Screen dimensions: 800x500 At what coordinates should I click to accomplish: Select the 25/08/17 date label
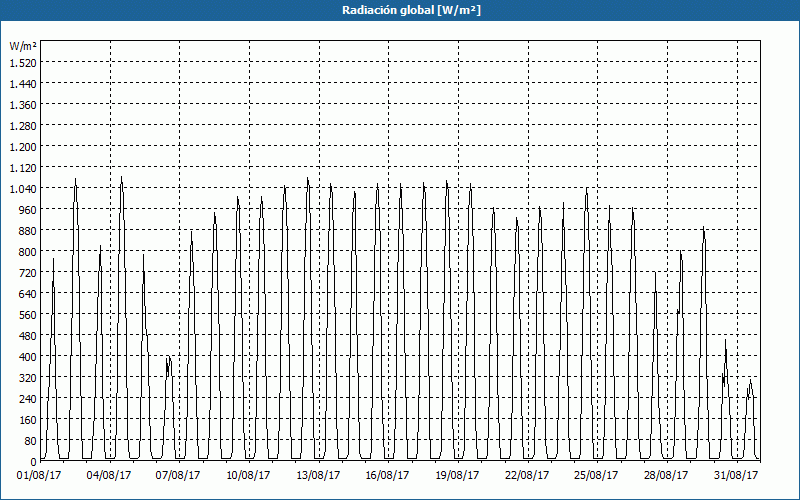pyautogui.click(x=596, y=475)
